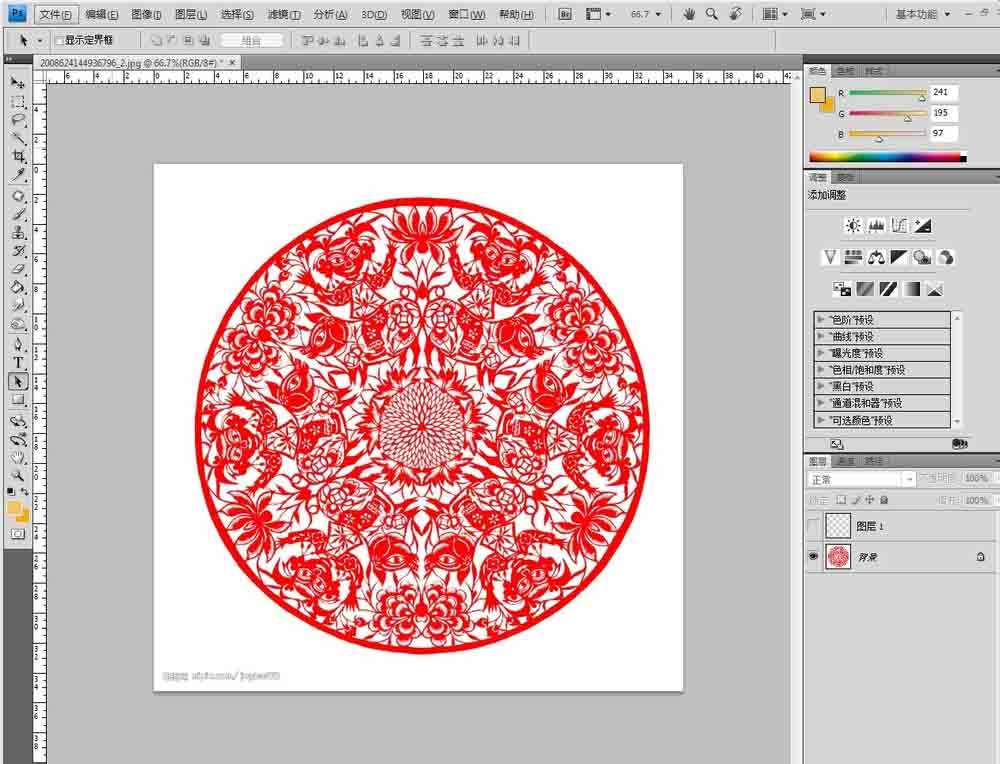1000x764 pixels.
Task: Show the 图层 1 layer
Action: [x=813, y=526]
